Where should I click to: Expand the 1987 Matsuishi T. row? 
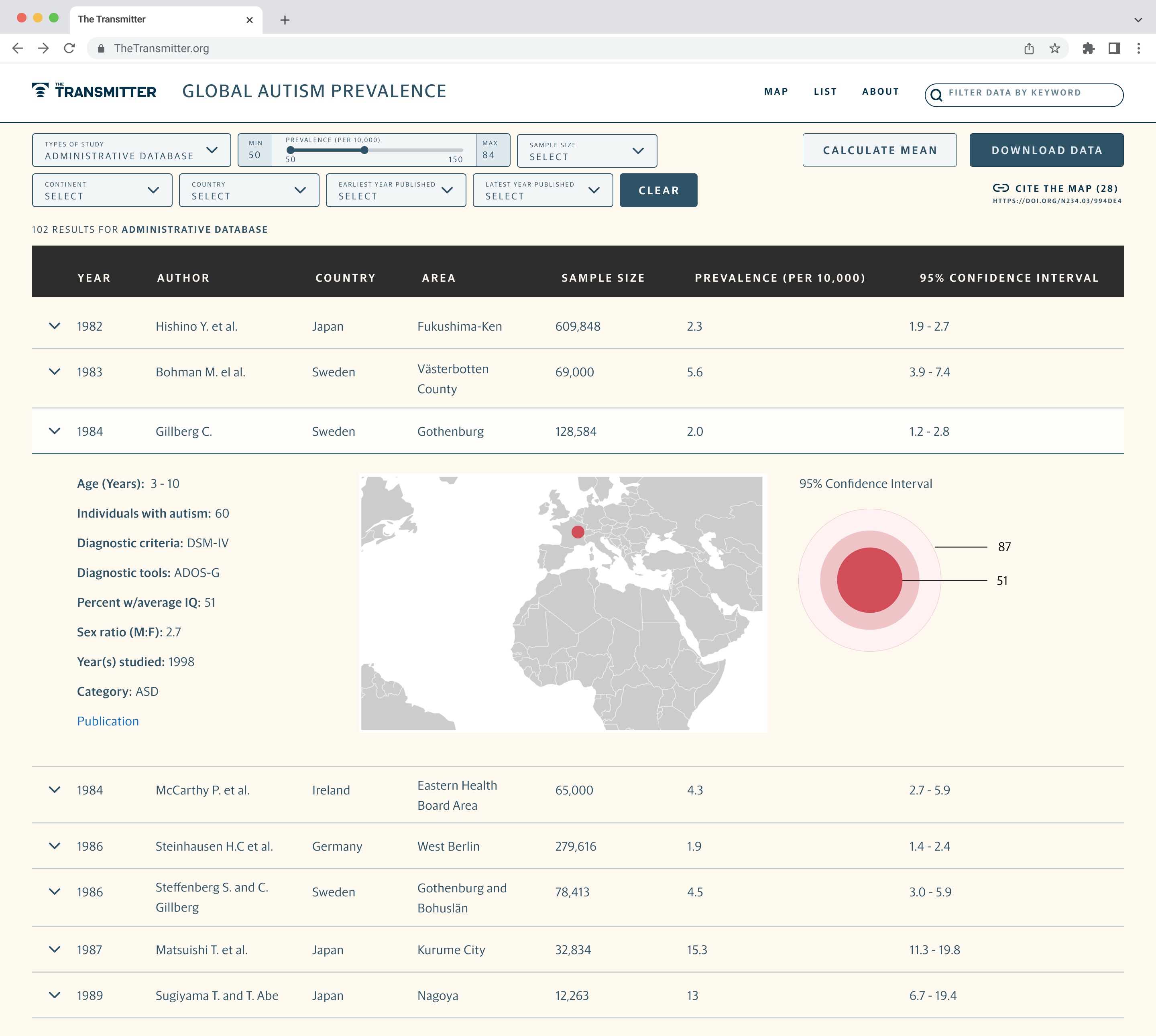point(55,949)
